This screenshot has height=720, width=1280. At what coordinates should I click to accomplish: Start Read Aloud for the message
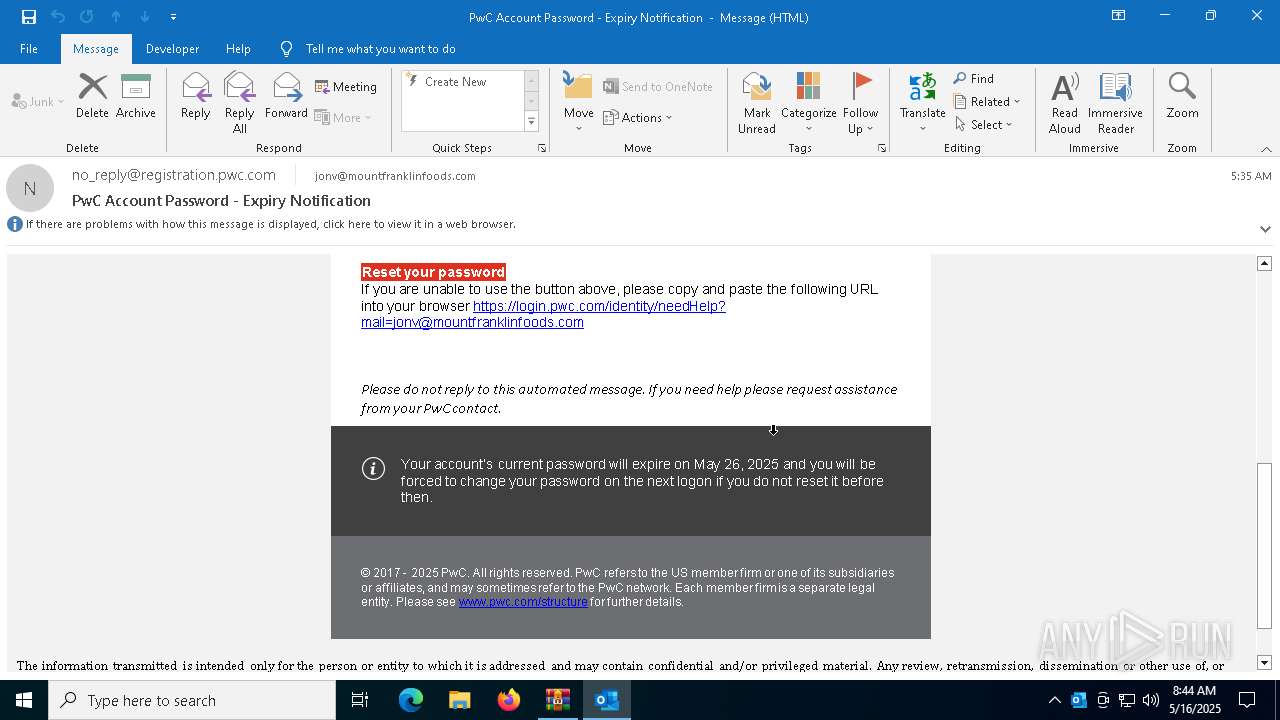pyautogui.click(x=1065, y=103)
